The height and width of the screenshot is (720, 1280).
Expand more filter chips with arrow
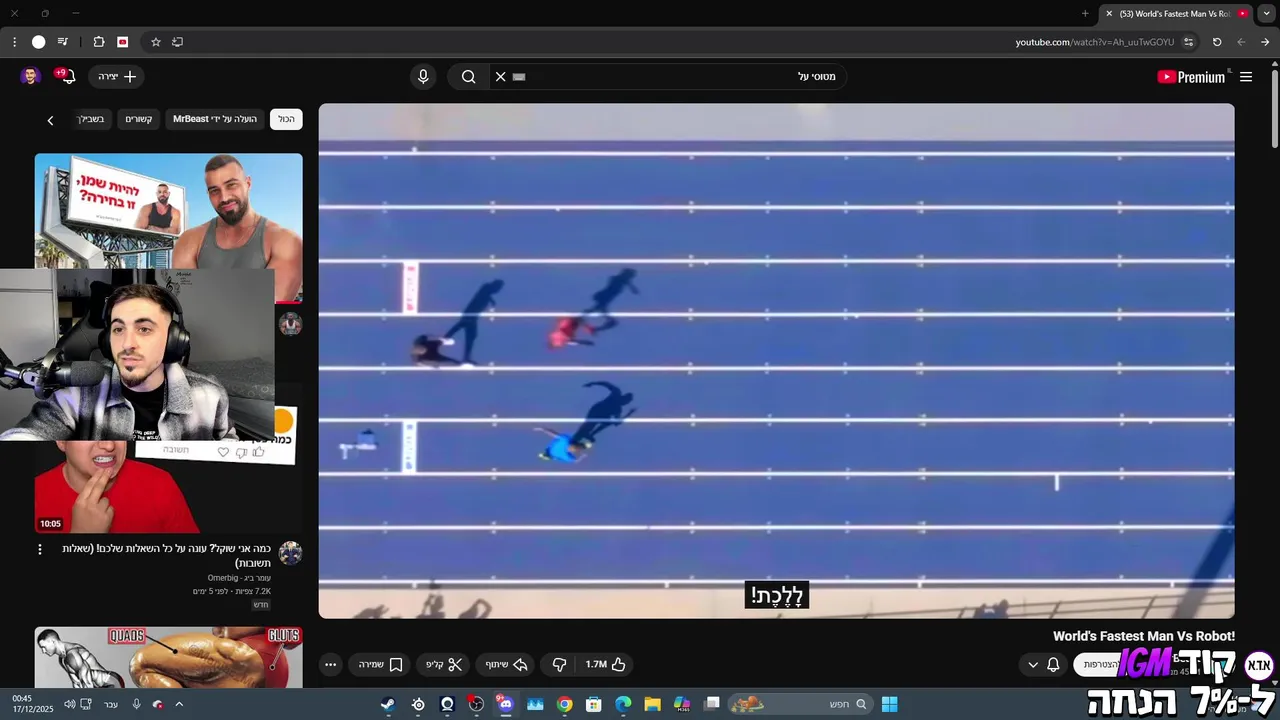[x=50, y=120]
